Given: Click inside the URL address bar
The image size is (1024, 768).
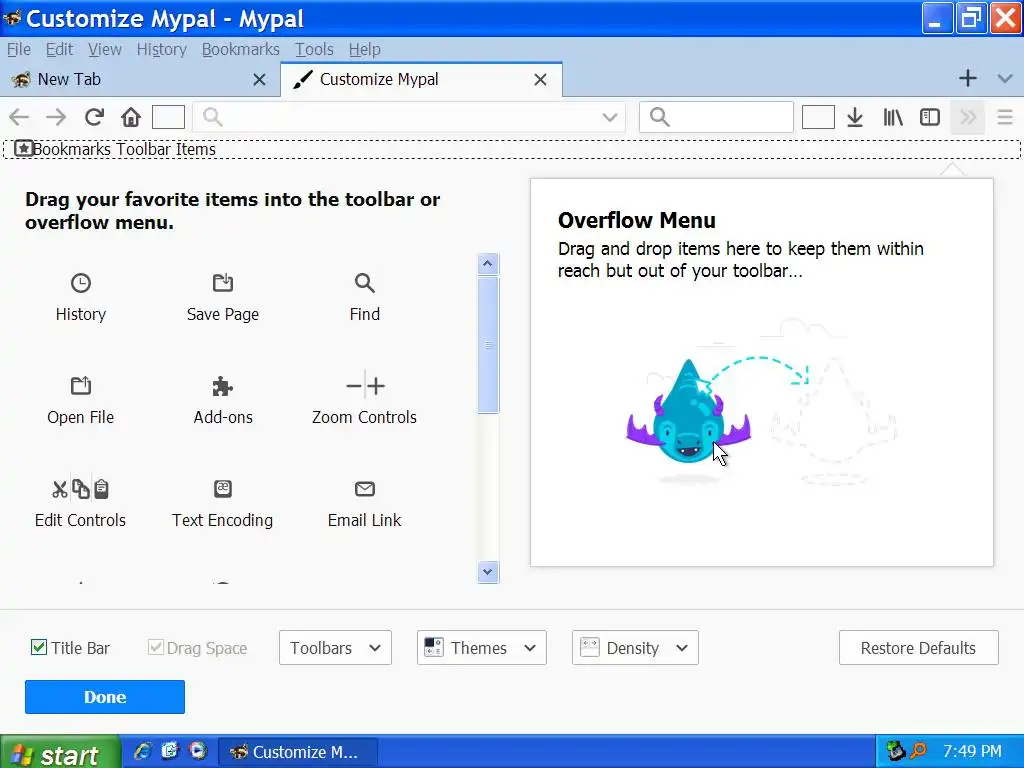Looking at the screenshot, I should tap(409, 118).
